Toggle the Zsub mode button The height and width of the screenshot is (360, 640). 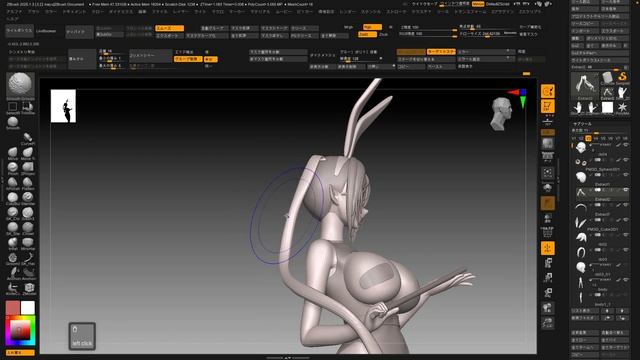click(x=383, y=34)
